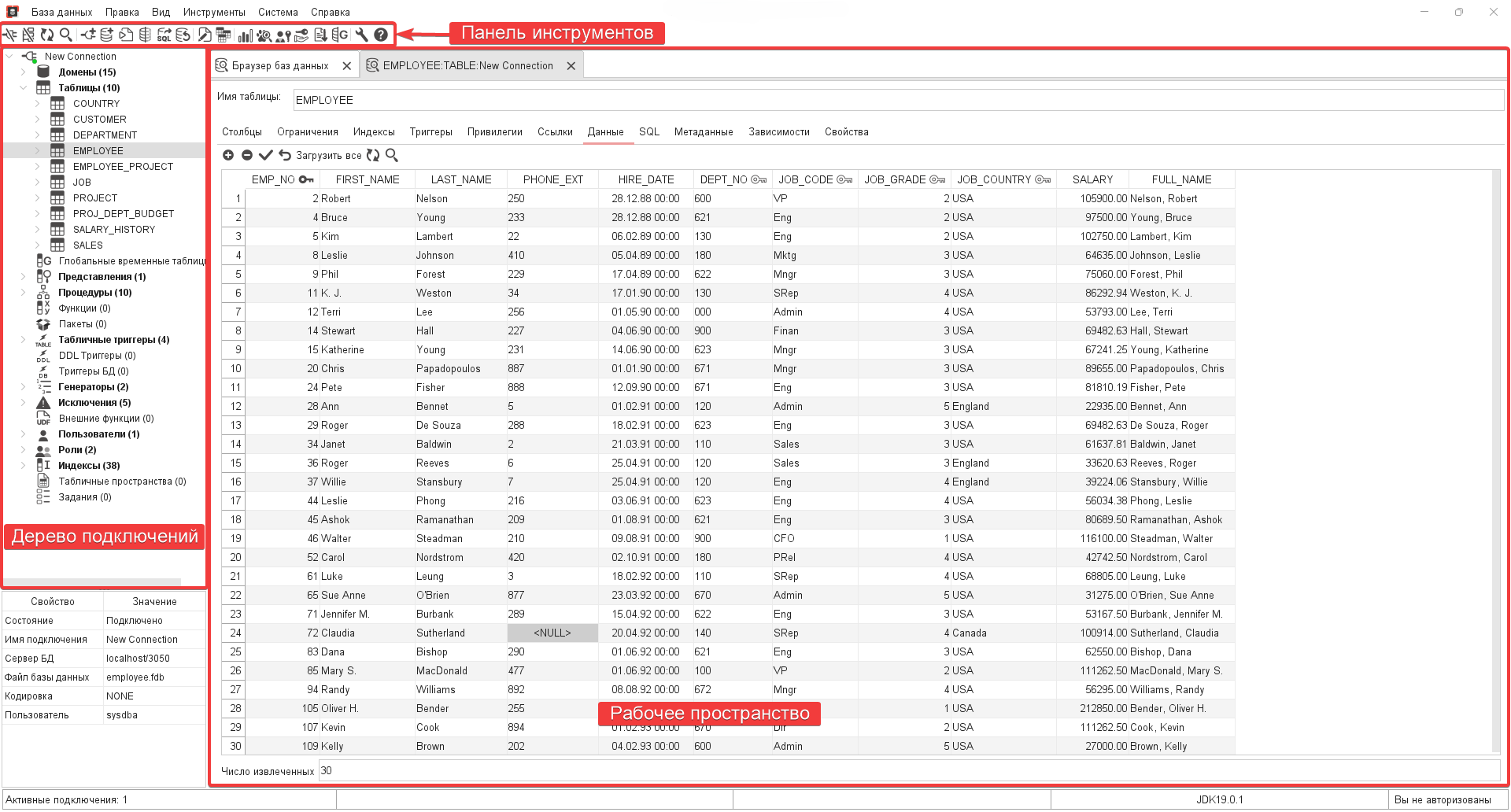Screen dimensions: 1511x812
Task: Open the Инструменты menu
Action: click(x=214, y=13)
